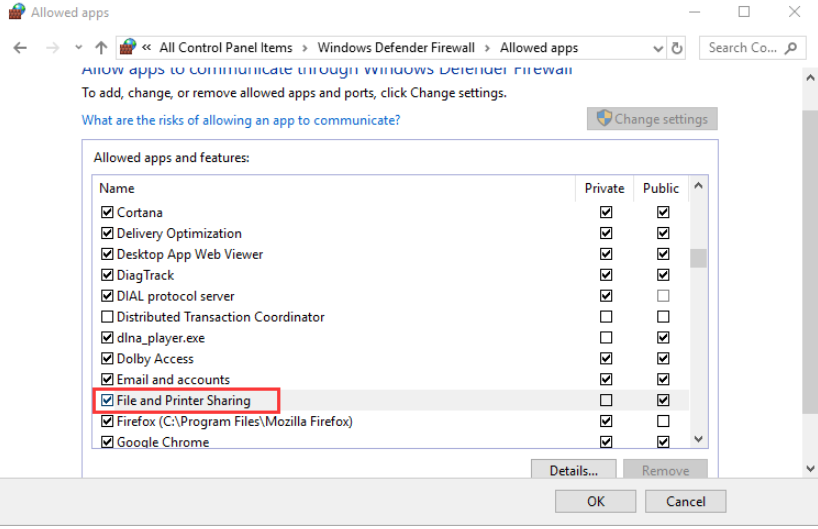
Task: Uncheck the DiagTrack name checkbox
Action: pos(107,275)
